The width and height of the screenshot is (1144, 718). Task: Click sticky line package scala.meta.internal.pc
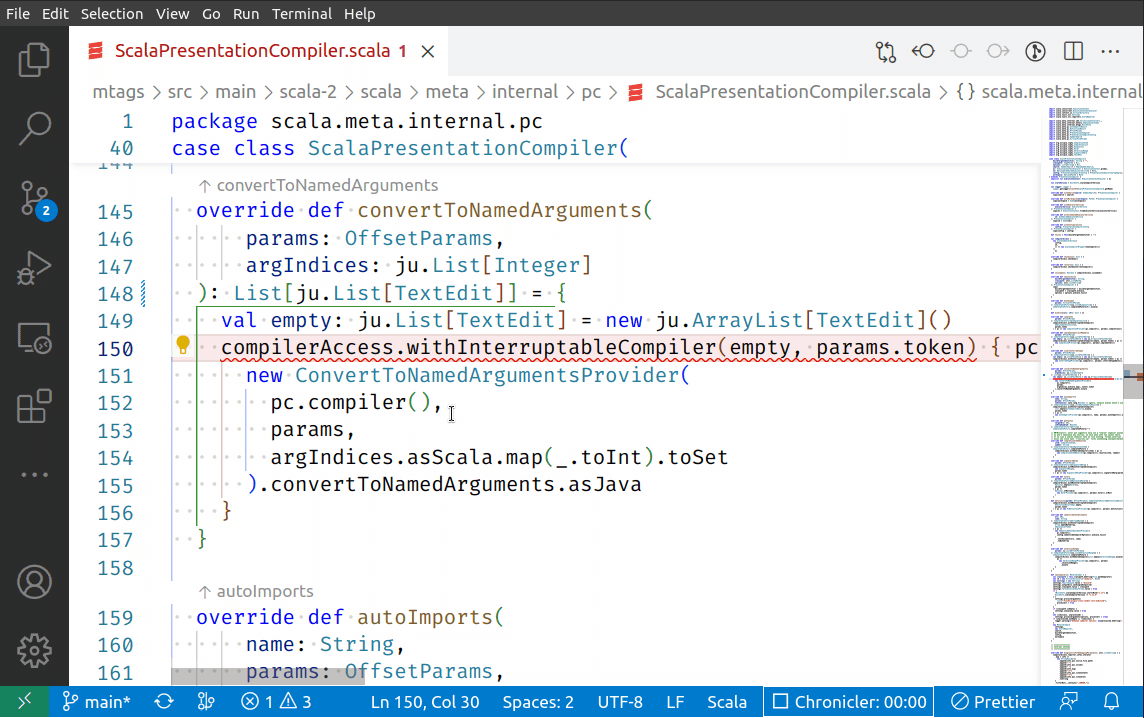point(357,121)
